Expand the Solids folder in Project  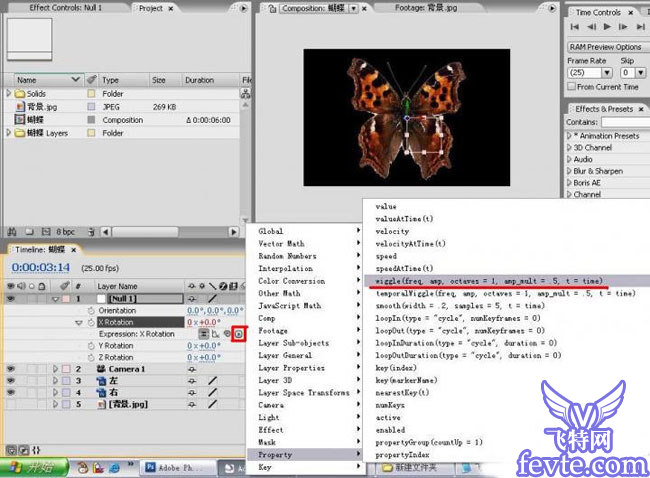9,93
